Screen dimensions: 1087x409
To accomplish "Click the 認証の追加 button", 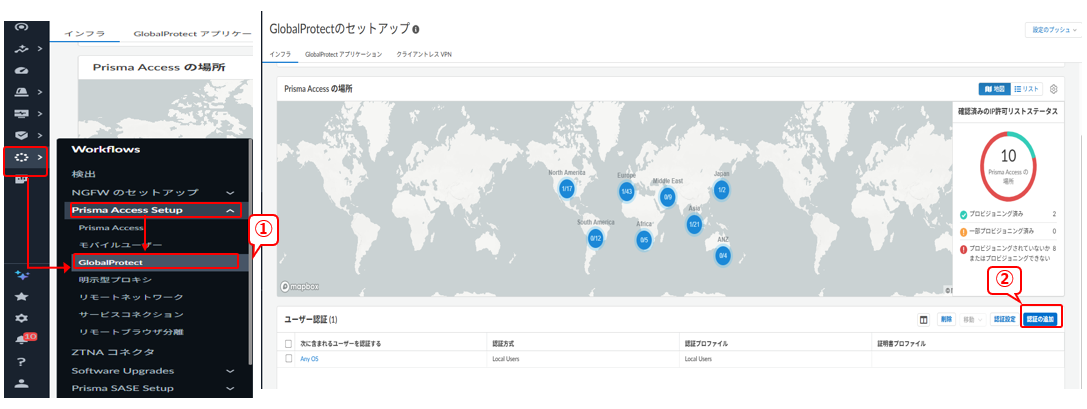I will coord(1040,319).
